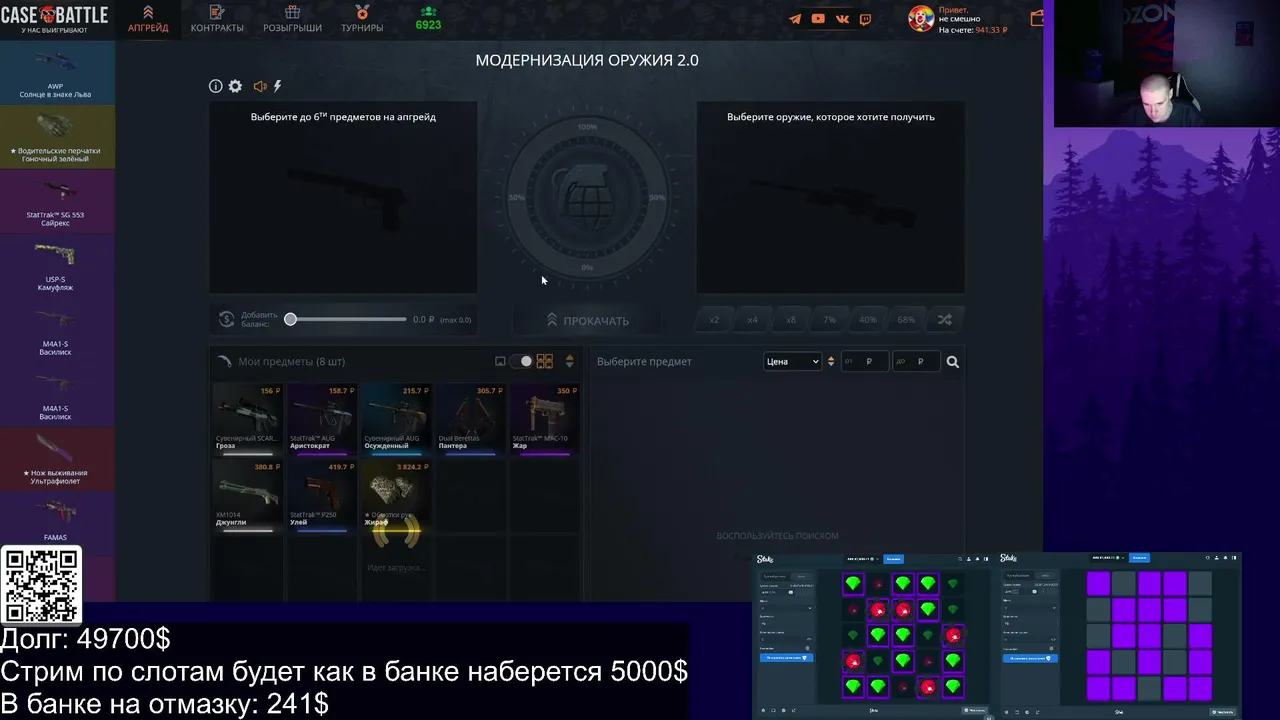Viewport: 1280px width, 720px height.
Task: Select the souvenir AUG Осужденный item
Action: pyautogui.click(x=395, y=420)
